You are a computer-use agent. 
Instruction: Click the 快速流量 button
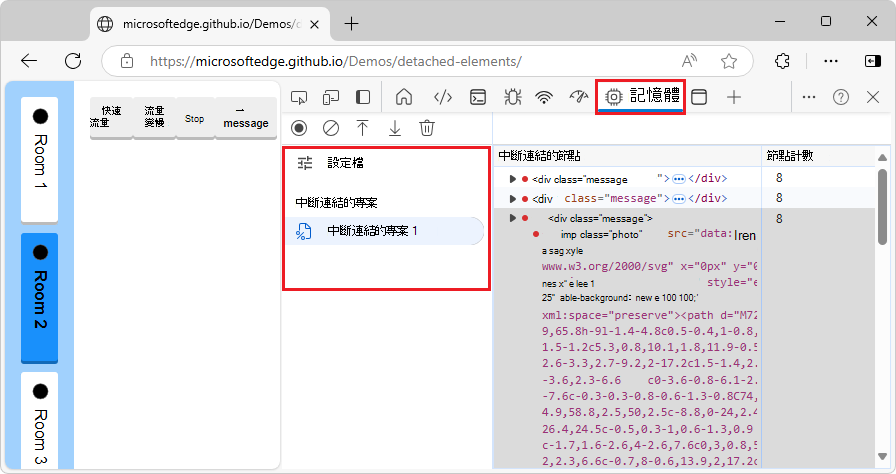[x=111, y=117]
